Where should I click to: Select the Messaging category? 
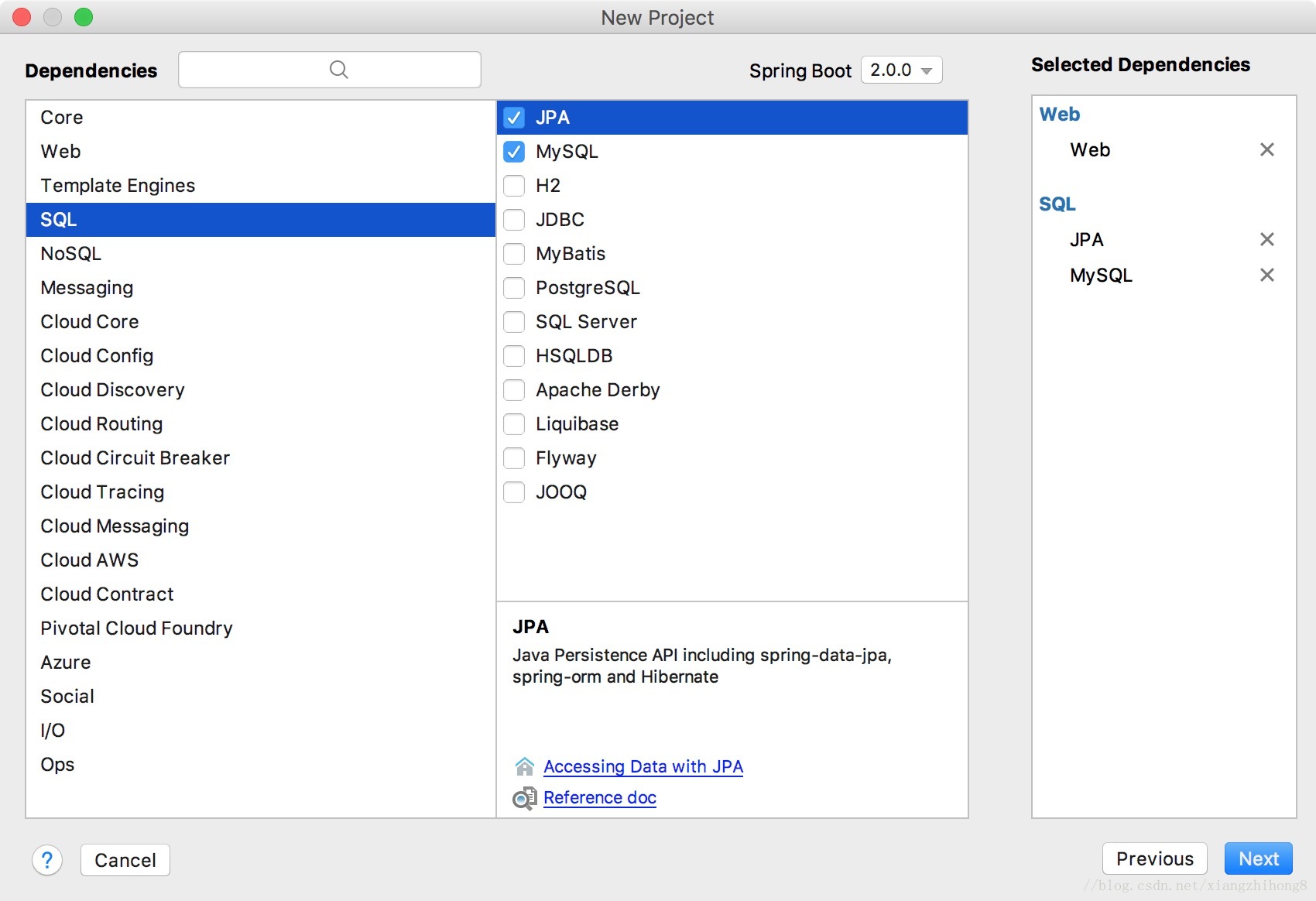click(260, 288)
